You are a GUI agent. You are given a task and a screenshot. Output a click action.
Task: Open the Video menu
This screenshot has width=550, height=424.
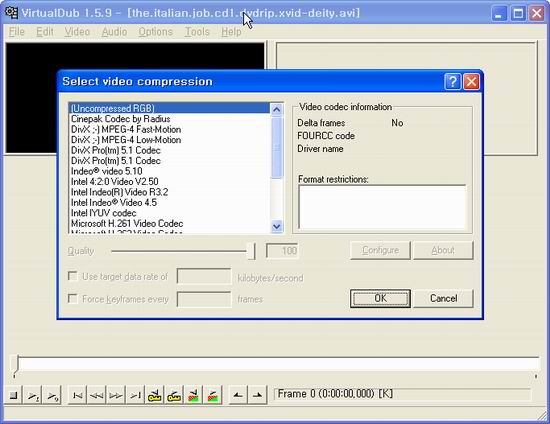[x=77, y=32]
